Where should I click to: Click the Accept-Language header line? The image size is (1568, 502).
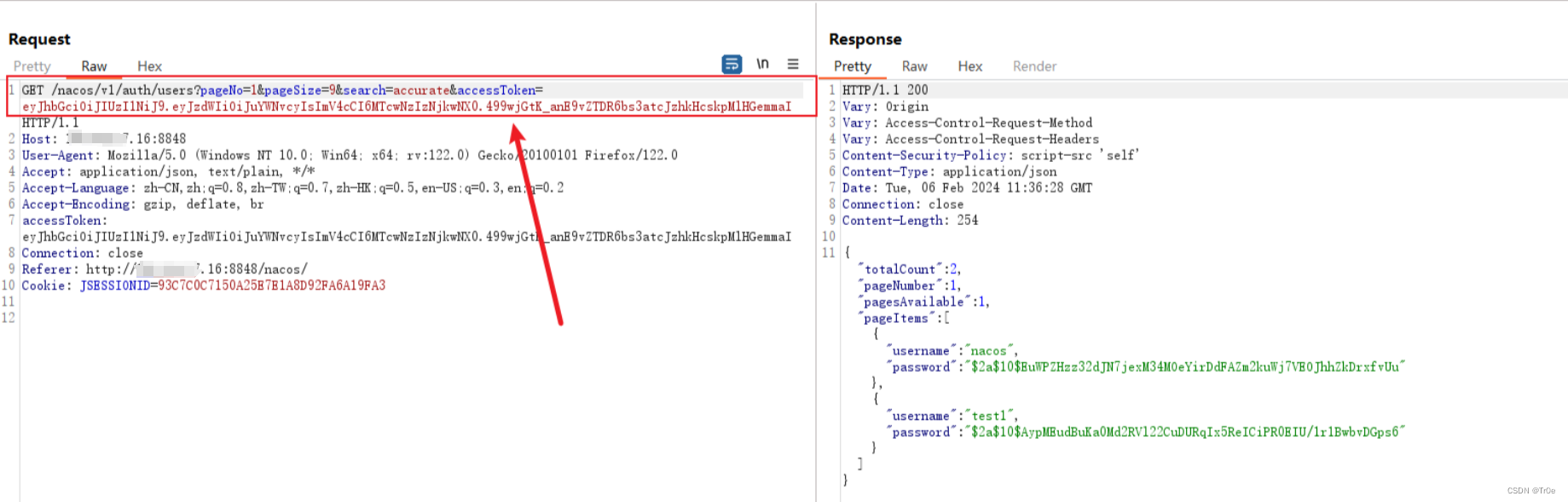(x=292, y=188)
